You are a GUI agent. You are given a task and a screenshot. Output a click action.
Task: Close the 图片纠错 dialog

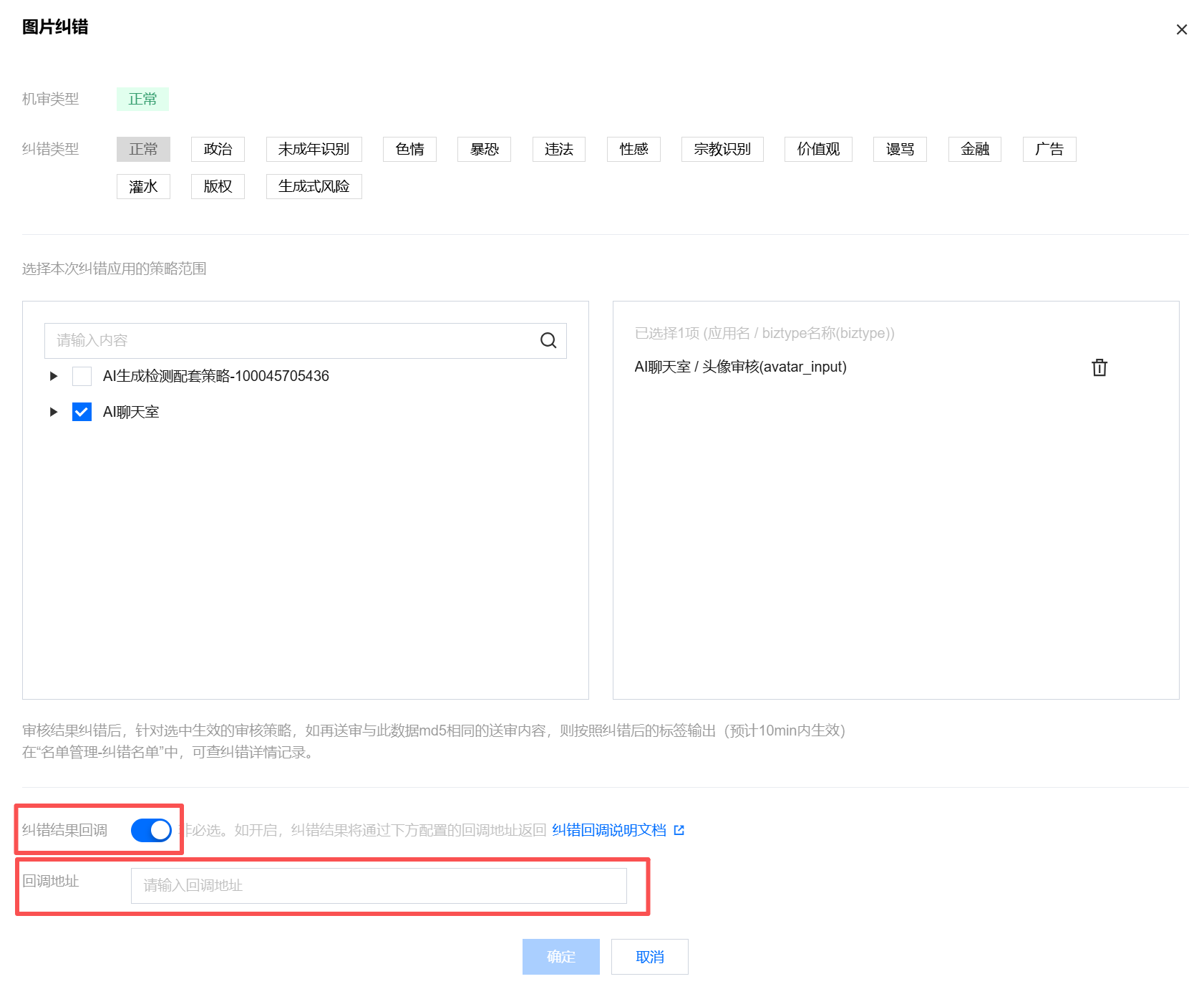pos(1181,29)
